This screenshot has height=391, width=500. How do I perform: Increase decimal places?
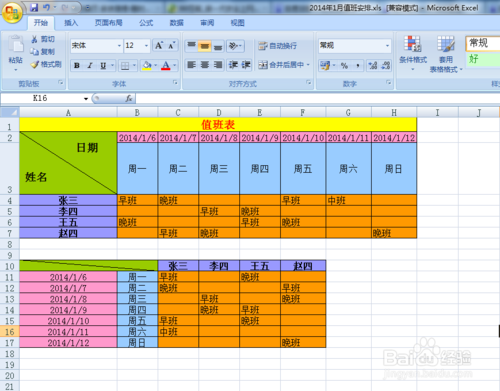(373, 65)
